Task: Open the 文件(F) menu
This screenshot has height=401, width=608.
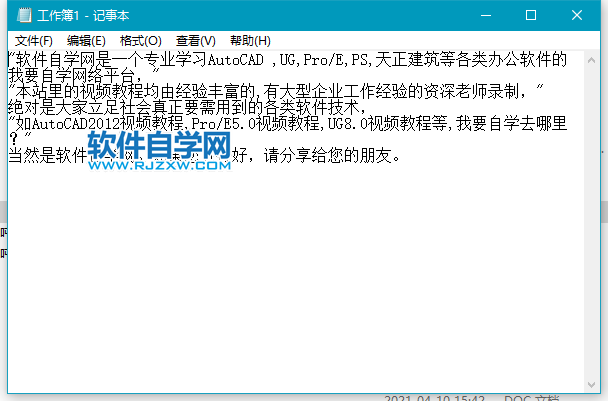Action: [x=34, y=41]
